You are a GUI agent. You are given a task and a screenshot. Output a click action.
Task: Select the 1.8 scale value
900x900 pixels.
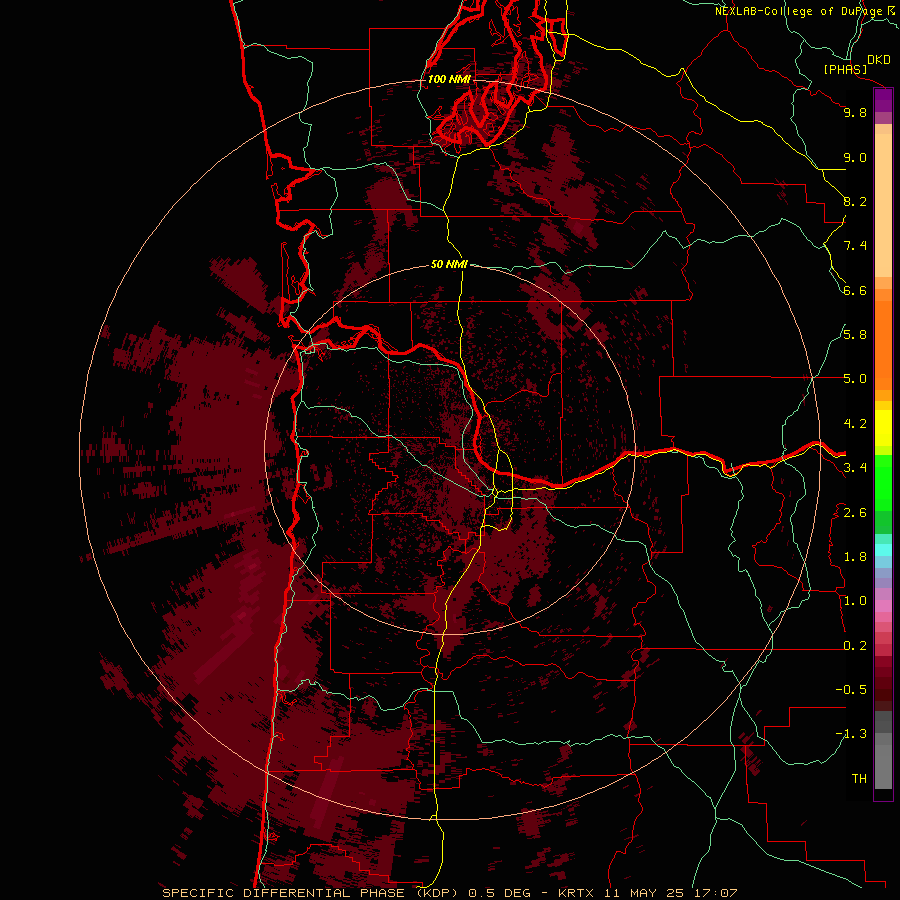click(855, 557)
